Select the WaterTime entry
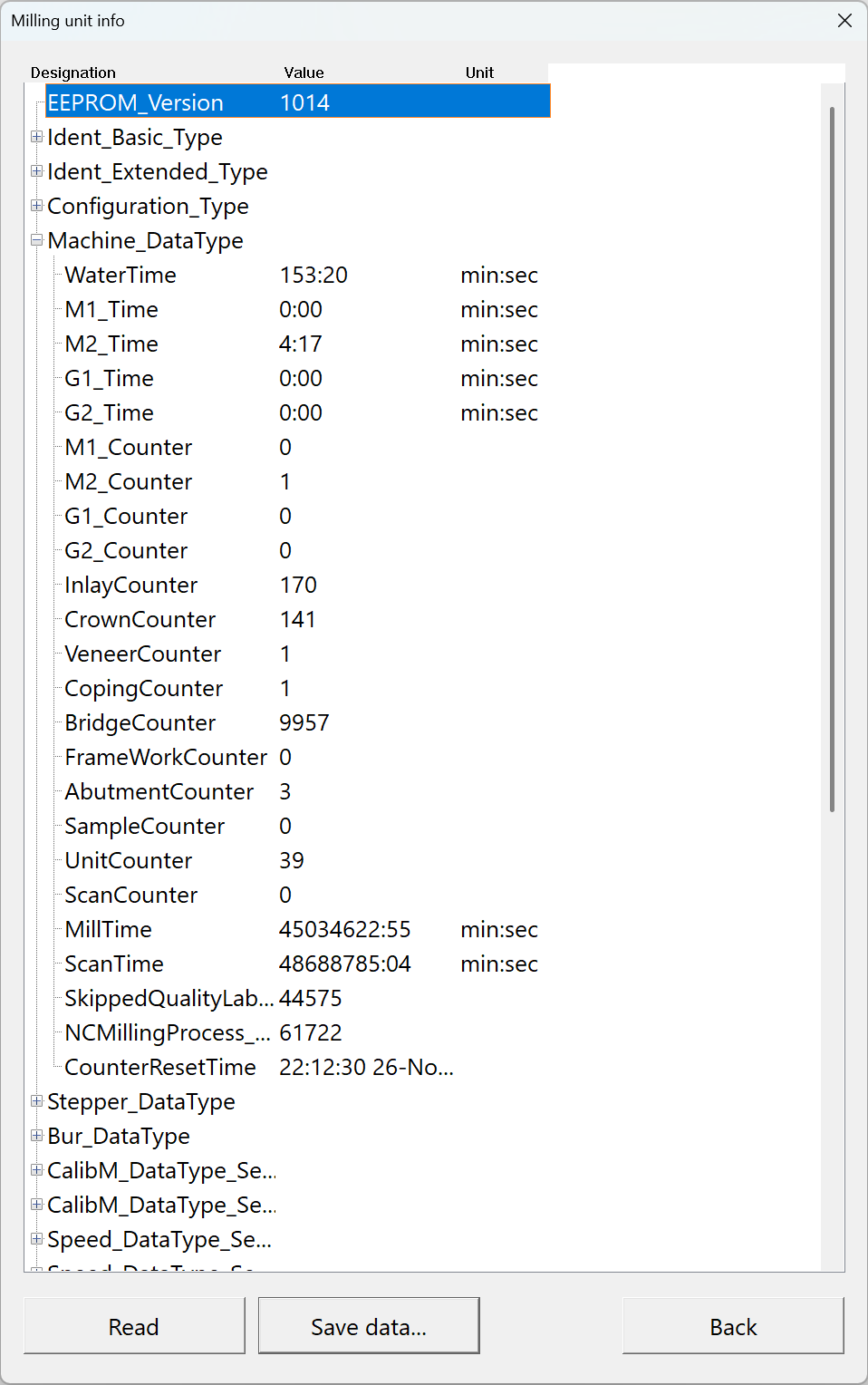 [120, 275]
